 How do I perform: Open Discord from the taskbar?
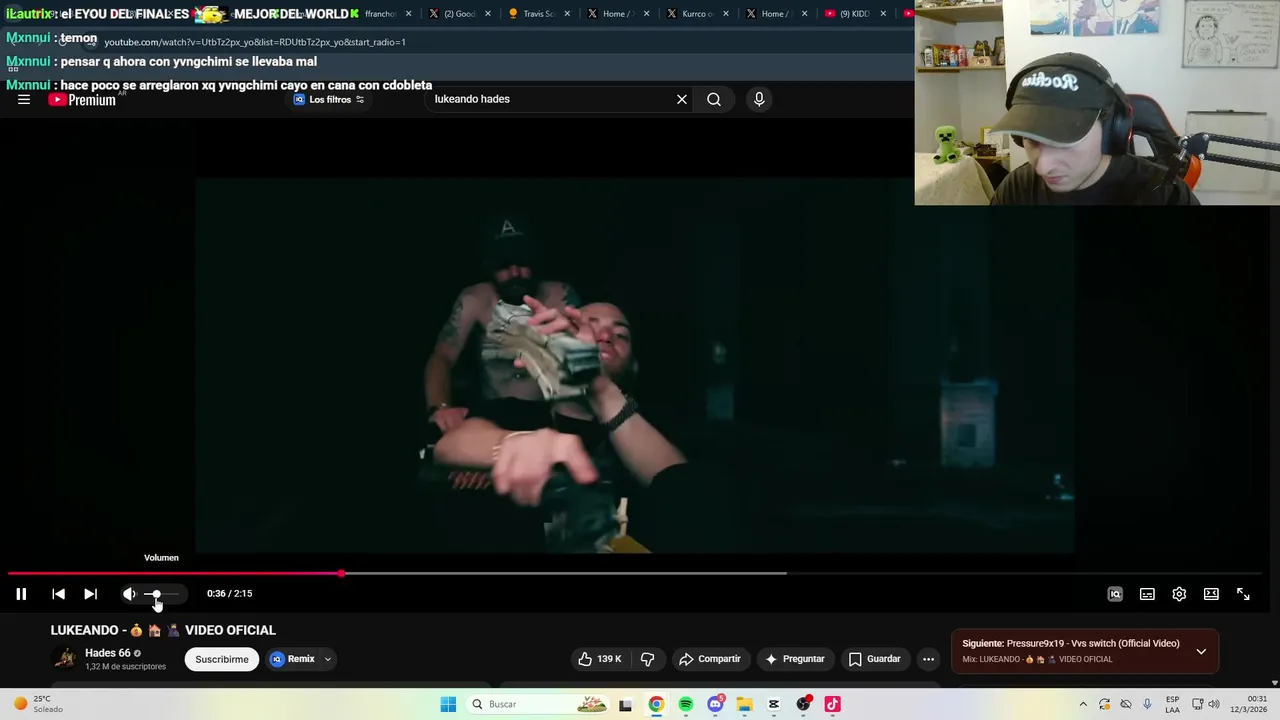click(715, 704)
